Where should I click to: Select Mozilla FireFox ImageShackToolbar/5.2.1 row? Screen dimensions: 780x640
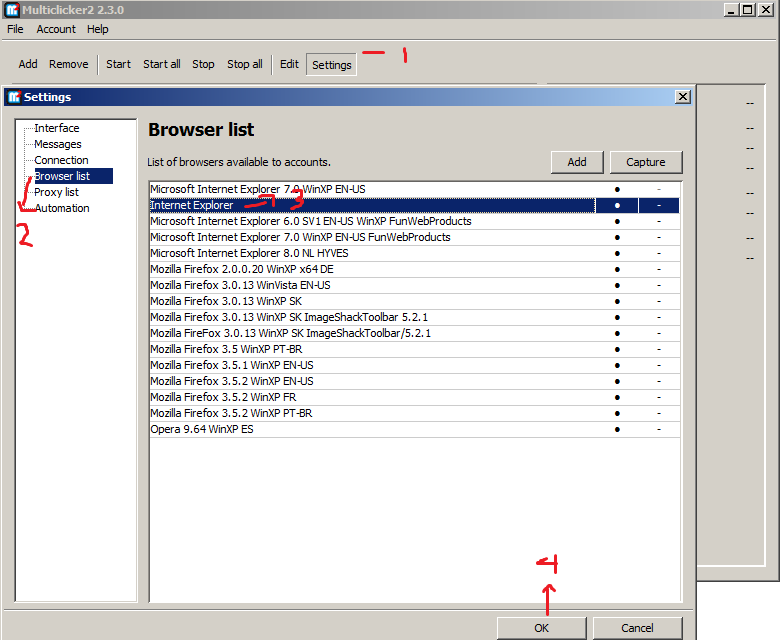(415, 333)
